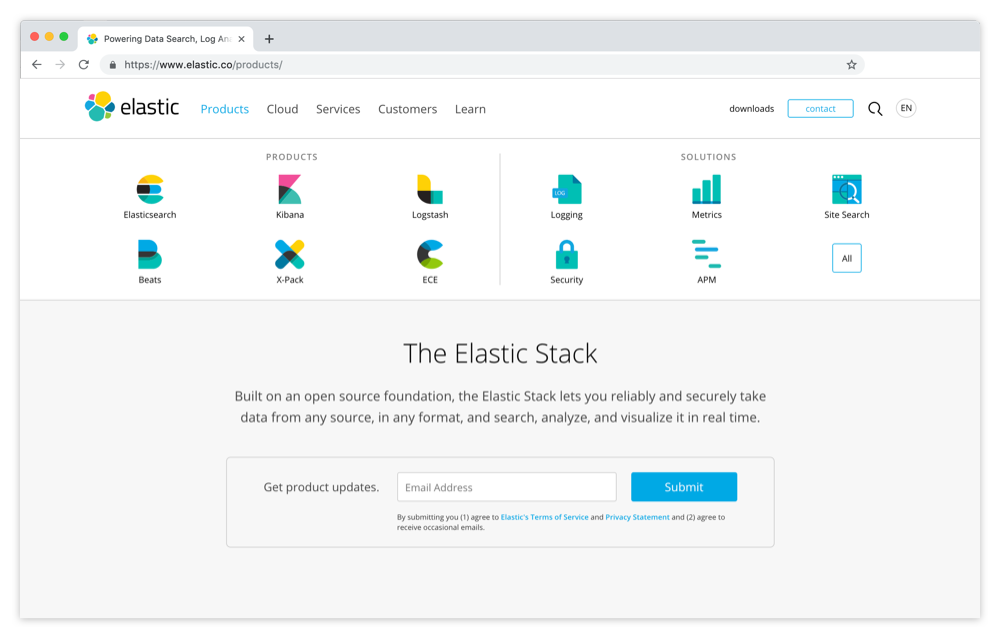Viewport: 1000px width, 640px height.
Task: Click the macOS yellow minimize button
Action: (x=49, y=36)
